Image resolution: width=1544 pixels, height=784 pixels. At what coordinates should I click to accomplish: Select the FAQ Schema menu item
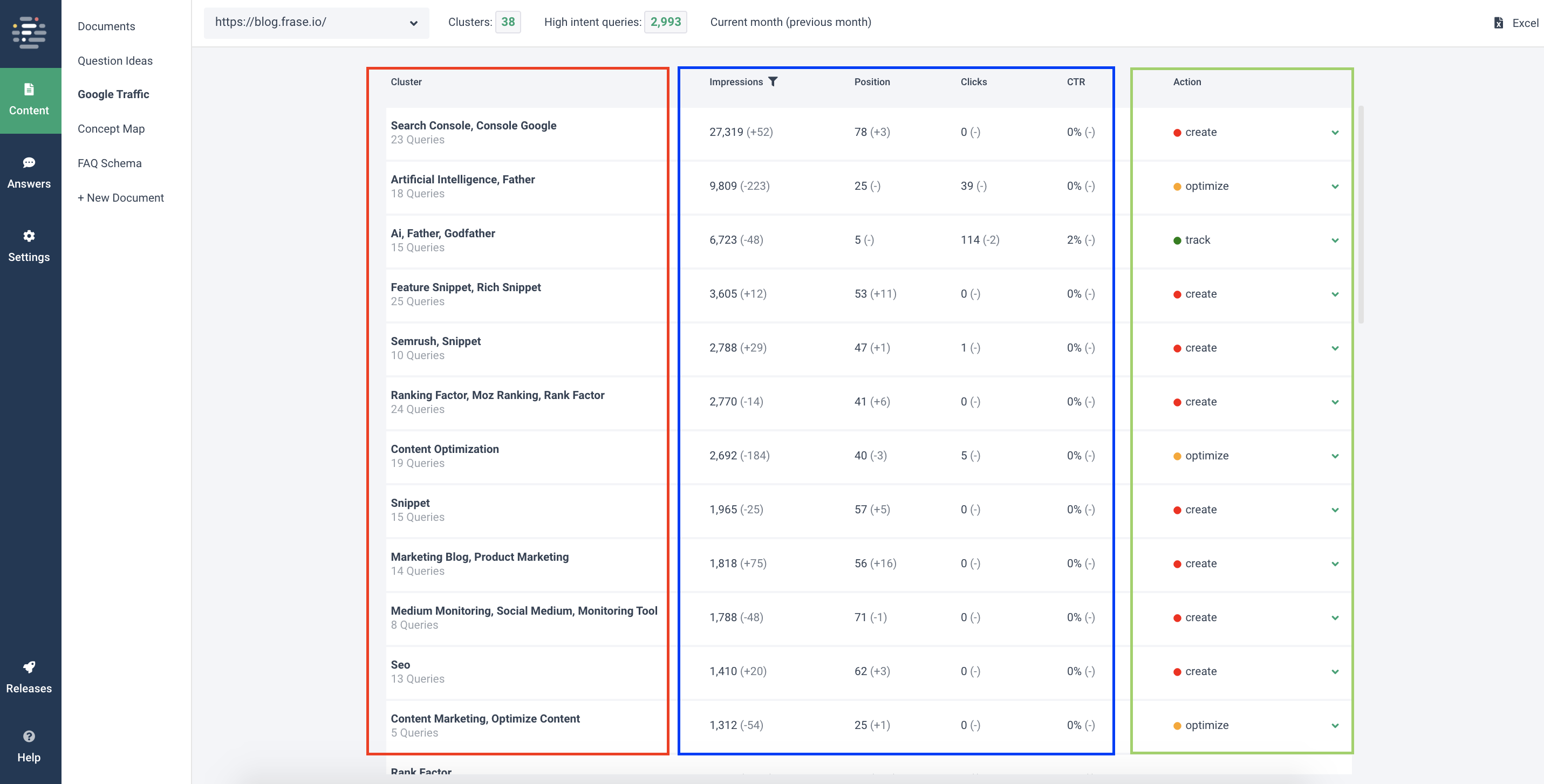[x=110, y=163]
